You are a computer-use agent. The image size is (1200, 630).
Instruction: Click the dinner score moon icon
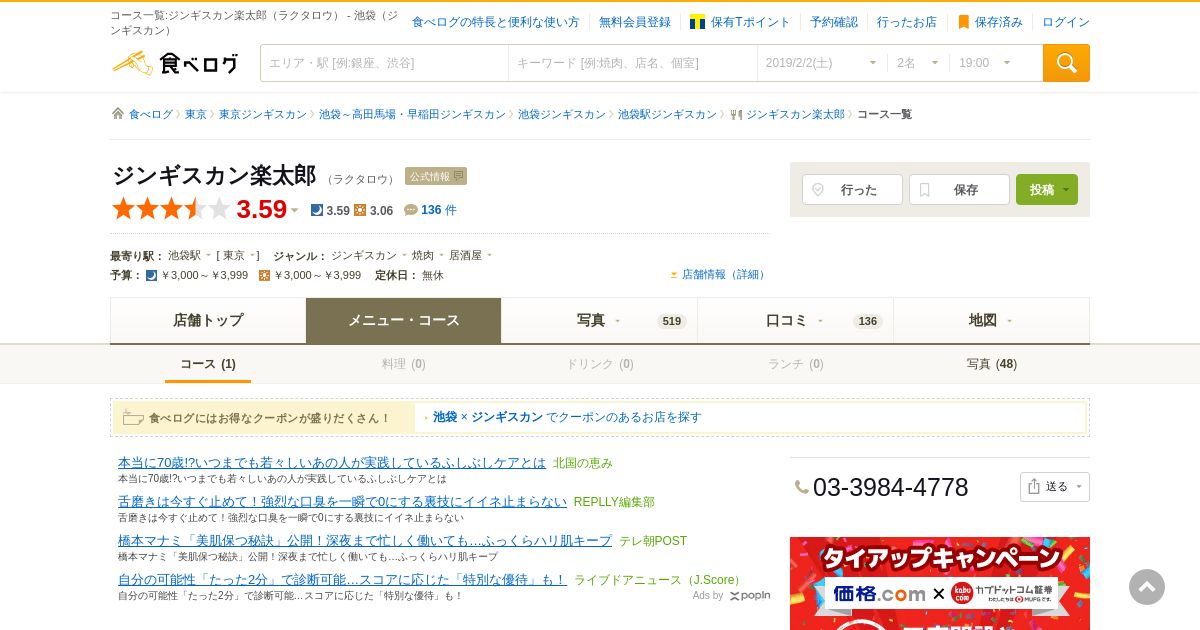(x=316, y=210)
